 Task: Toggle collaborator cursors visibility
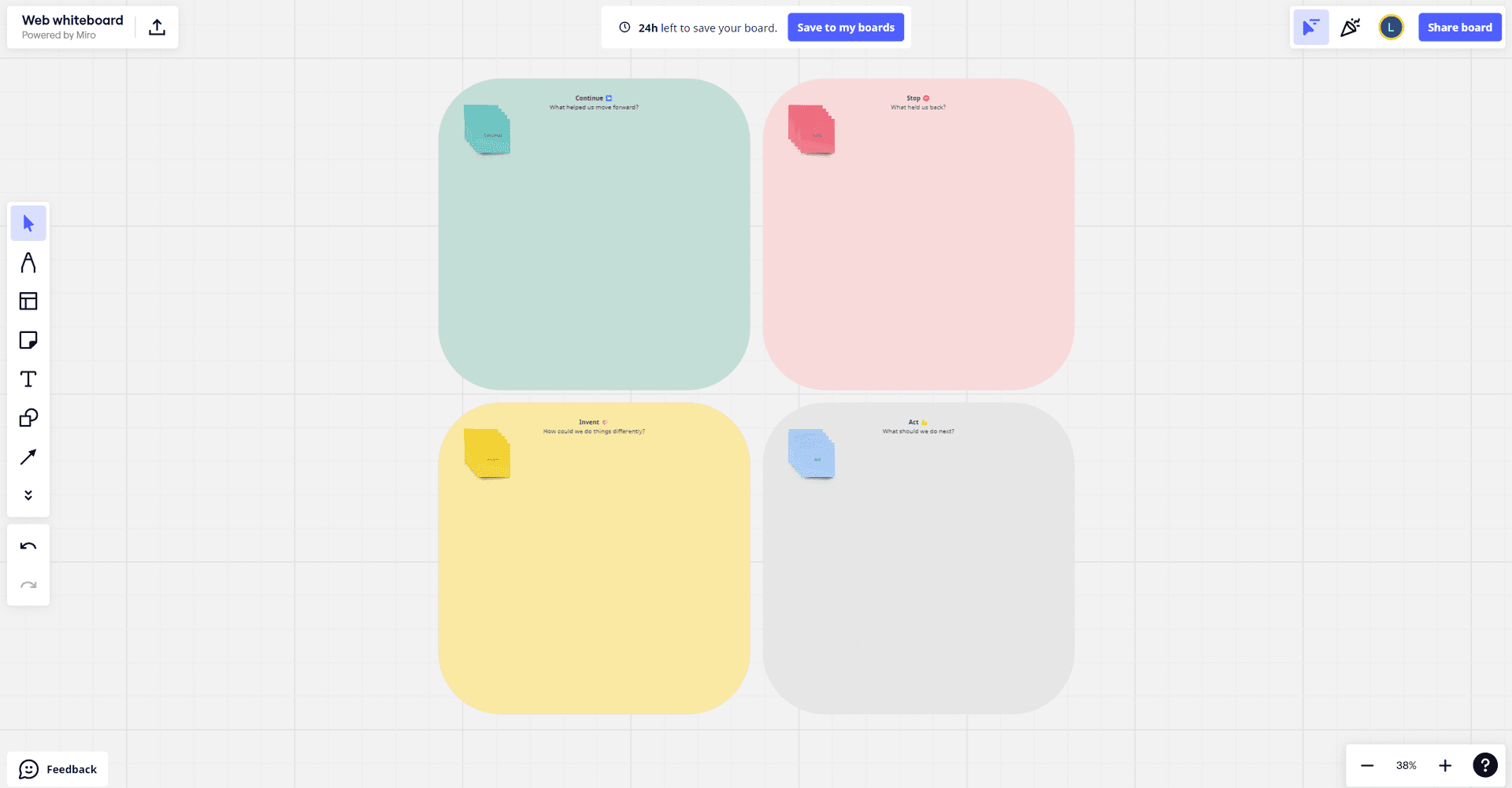click(1311, 28)
